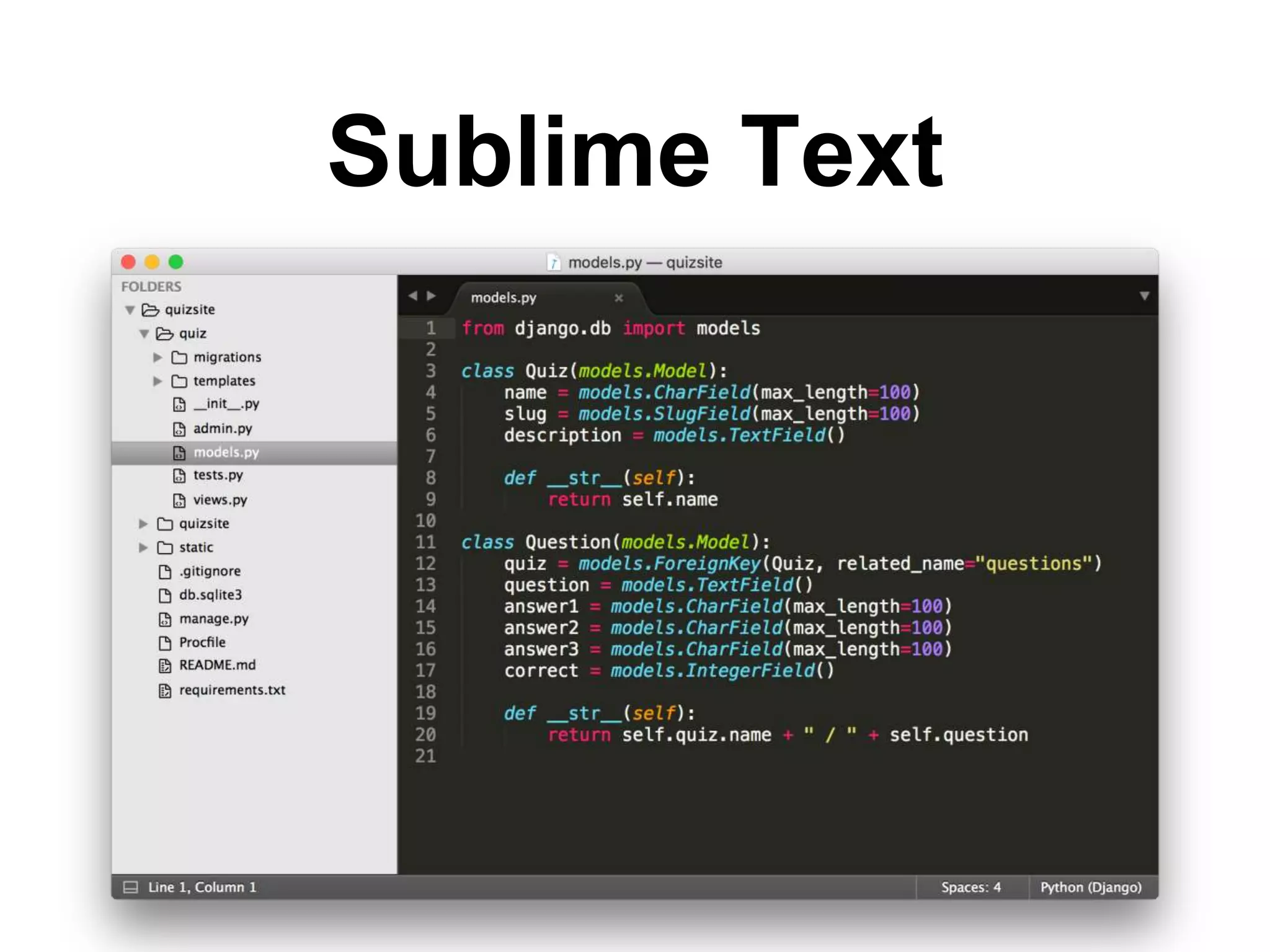Click Line 1, Column 1 status text

point(202,887)
